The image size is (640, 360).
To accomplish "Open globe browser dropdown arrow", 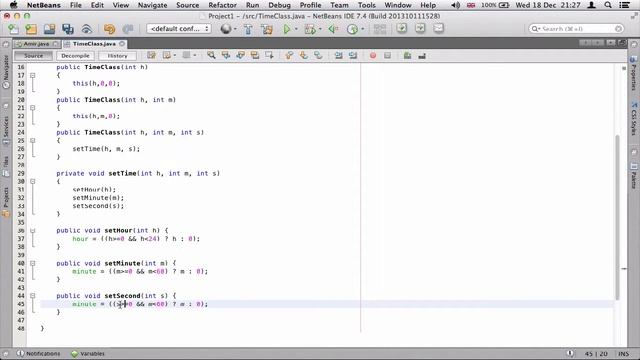I will coord(235,29).
